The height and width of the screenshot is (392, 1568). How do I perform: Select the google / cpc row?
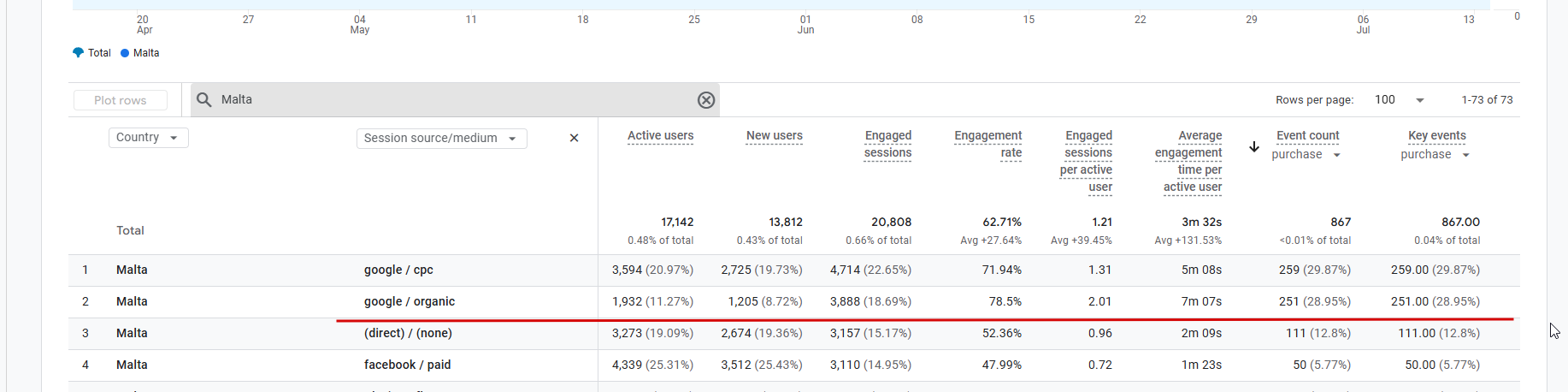click(x=793, y=270)
